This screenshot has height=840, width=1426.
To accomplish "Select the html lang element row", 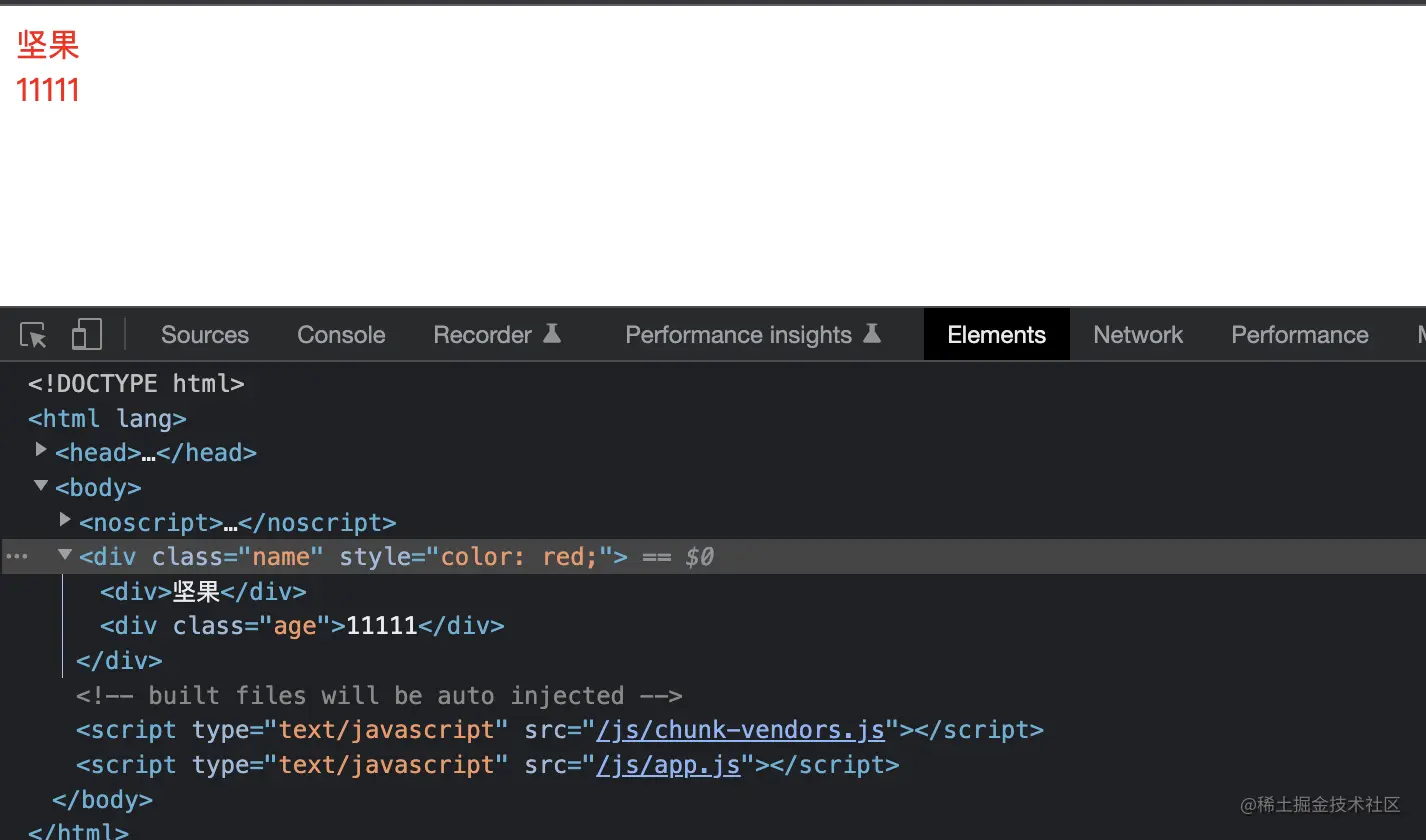I will pos(107,418).
